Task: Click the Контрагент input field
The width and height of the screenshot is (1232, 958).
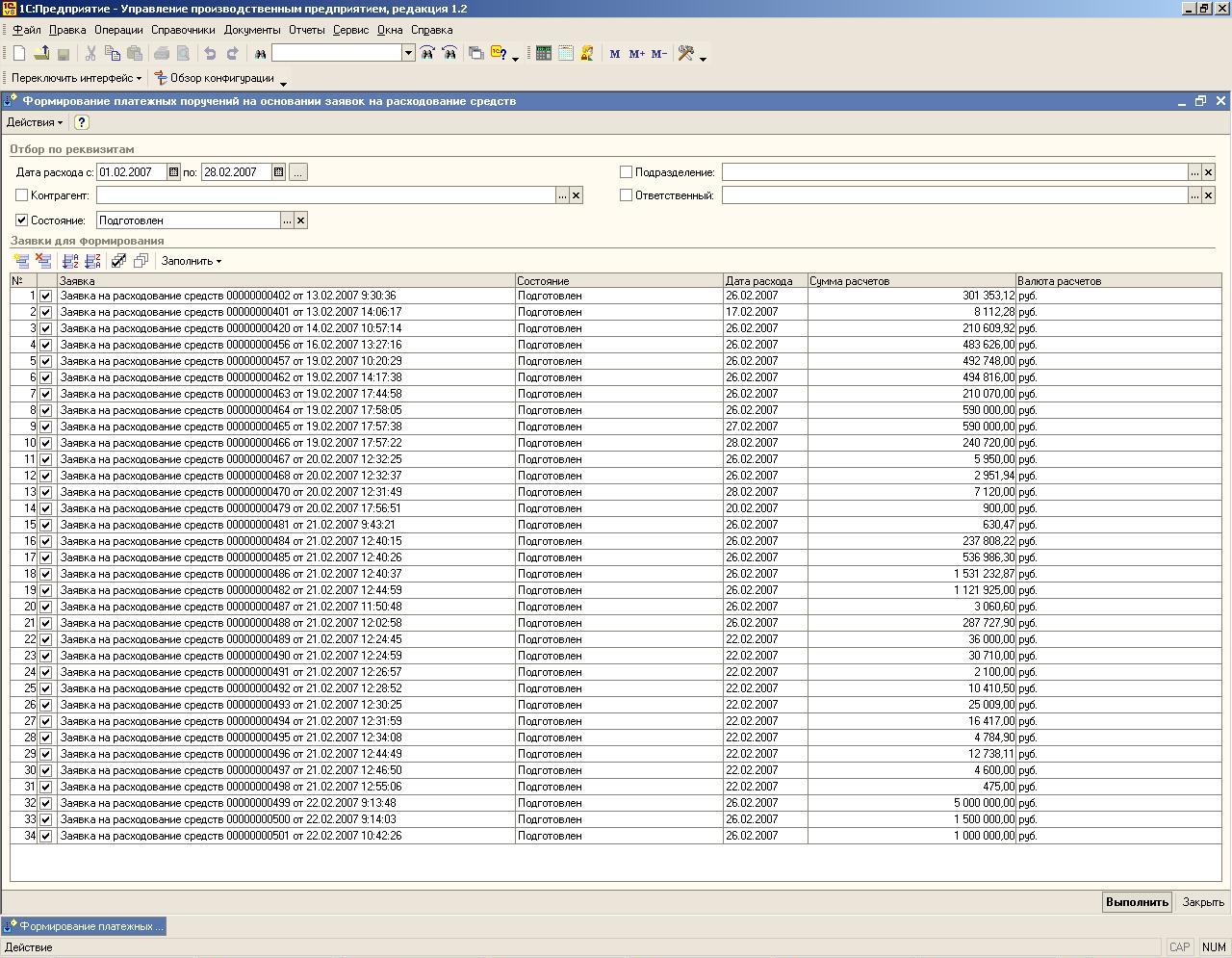Action: click(325, 195)
